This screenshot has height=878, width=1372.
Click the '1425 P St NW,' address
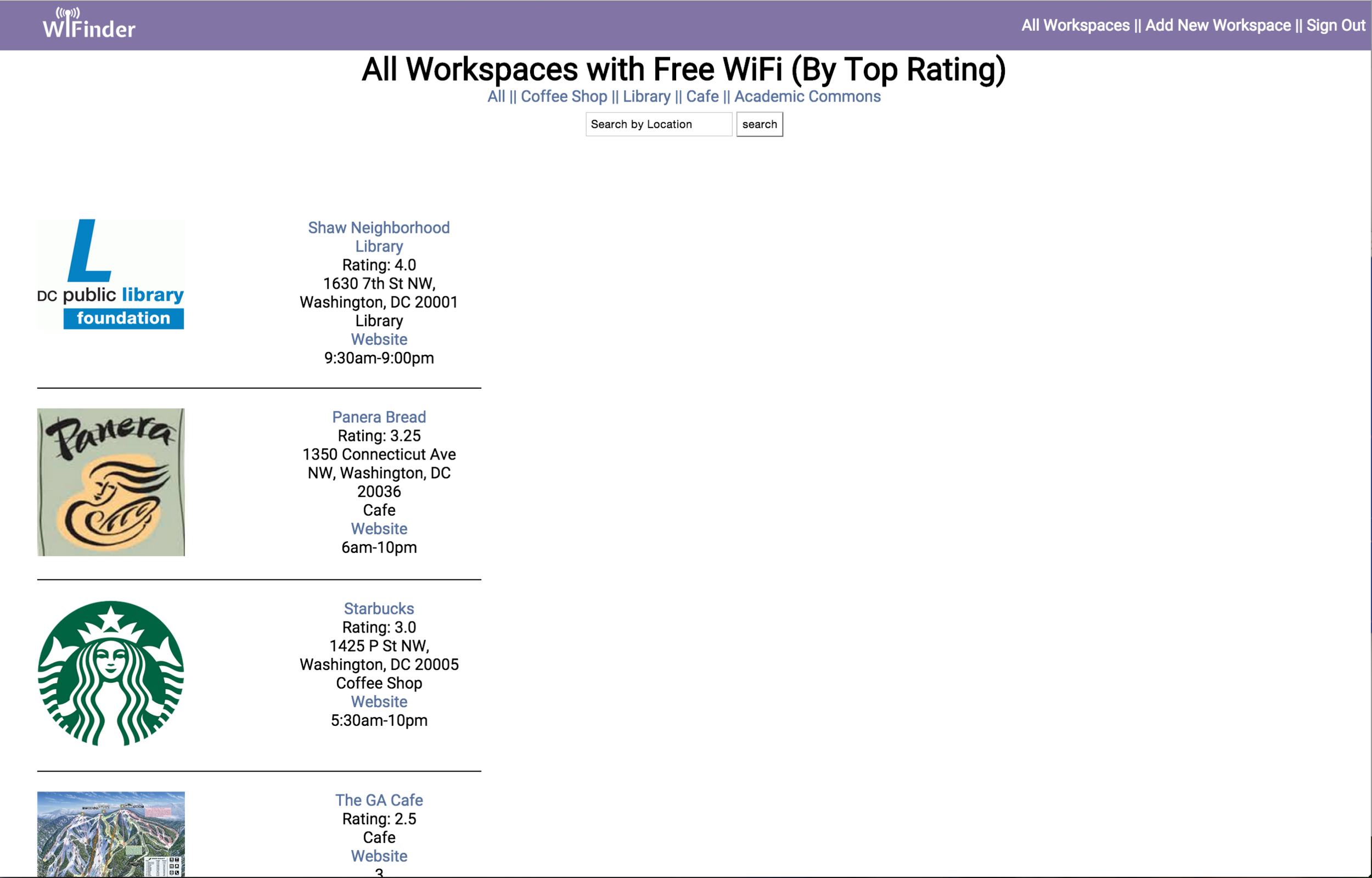(x=379, y=645)
